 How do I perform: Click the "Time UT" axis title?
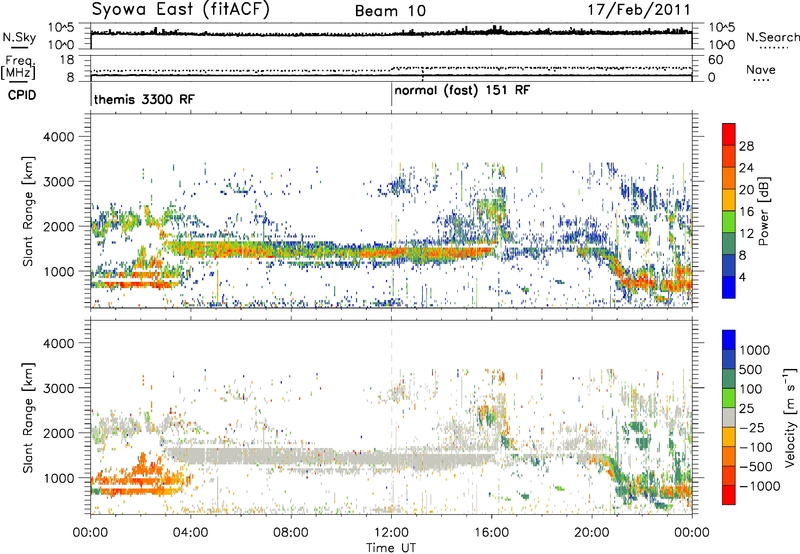391,548
